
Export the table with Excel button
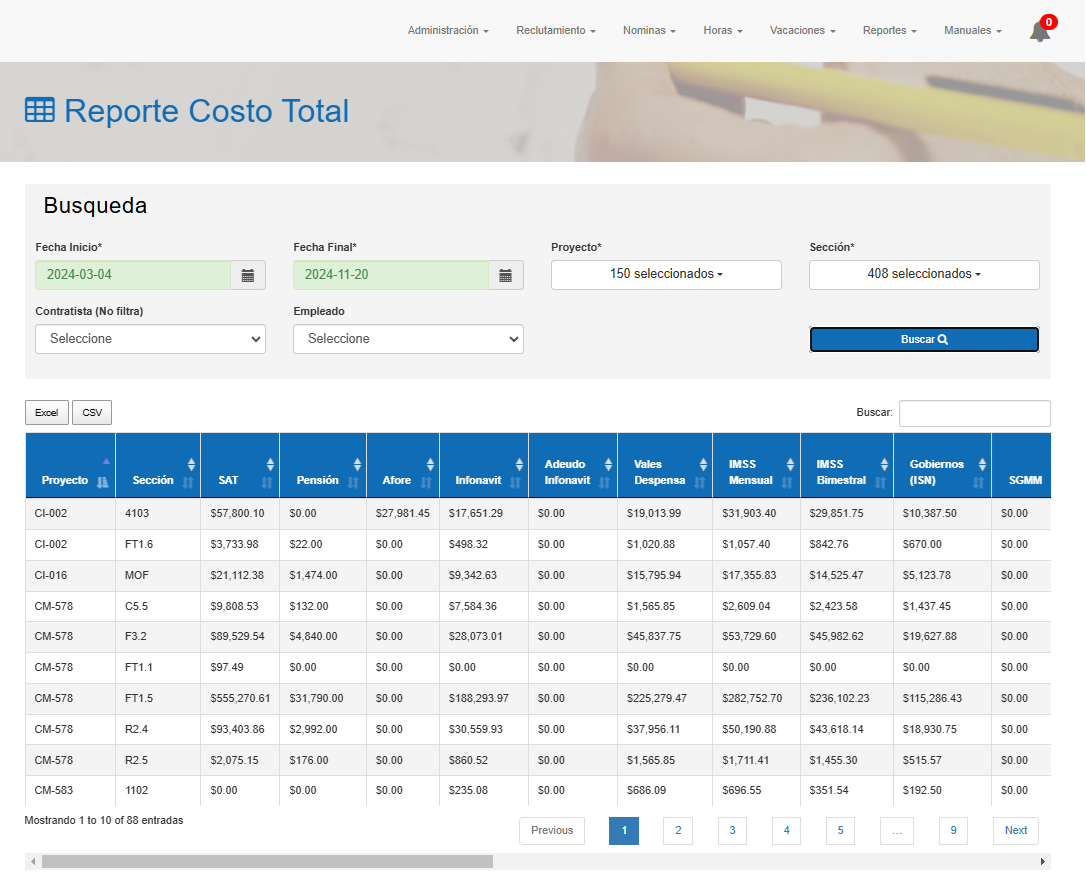47,412
